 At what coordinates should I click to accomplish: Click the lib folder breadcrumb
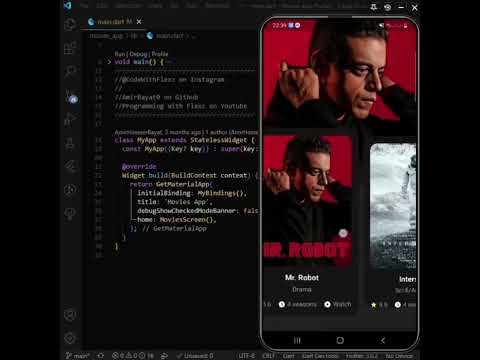[x=134, y=36]
